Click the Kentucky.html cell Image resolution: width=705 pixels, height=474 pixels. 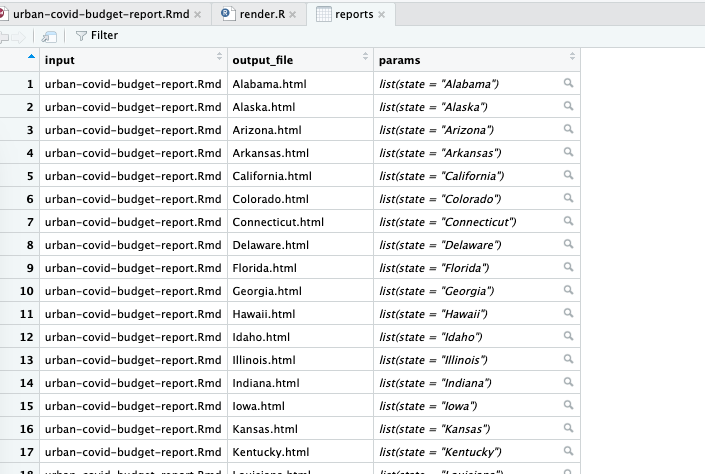coord(300,452)
